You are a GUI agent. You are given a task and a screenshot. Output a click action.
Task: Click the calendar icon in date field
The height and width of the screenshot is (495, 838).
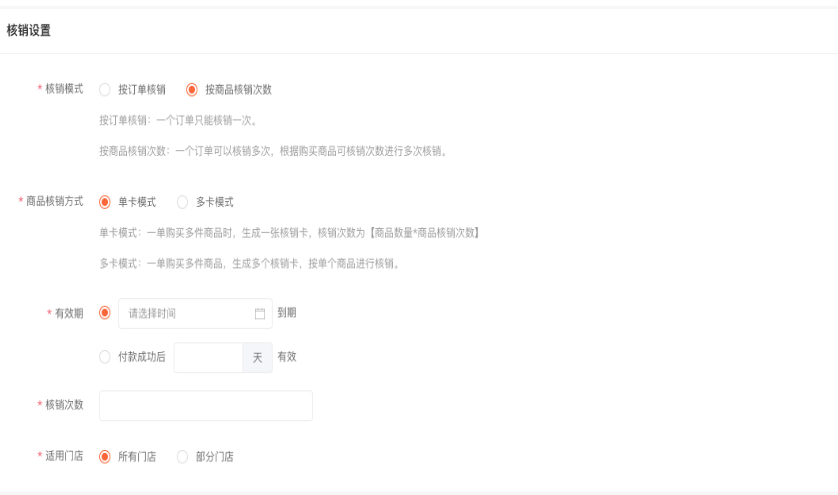coord(260,313)
